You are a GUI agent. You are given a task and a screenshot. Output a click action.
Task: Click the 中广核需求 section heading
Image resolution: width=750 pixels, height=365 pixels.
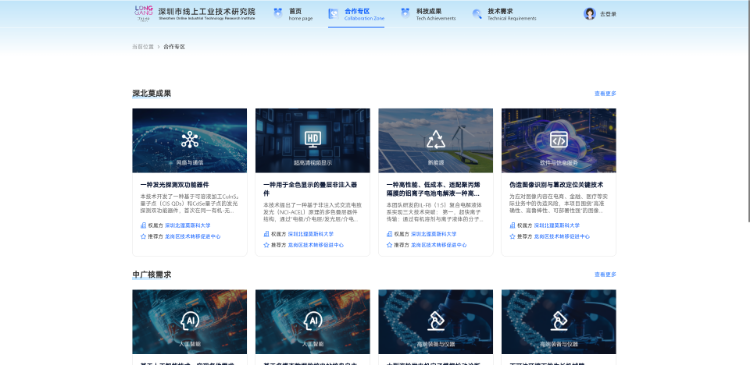coord(152,275)
